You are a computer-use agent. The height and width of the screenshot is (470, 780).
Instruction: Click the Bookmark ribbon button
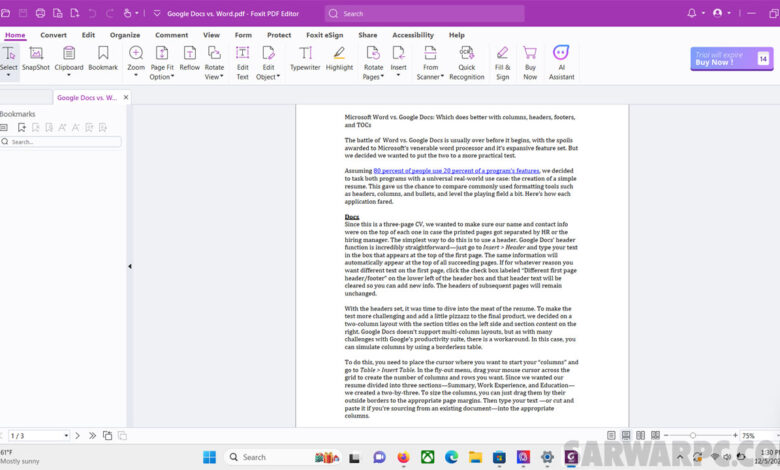coord(103,58)
